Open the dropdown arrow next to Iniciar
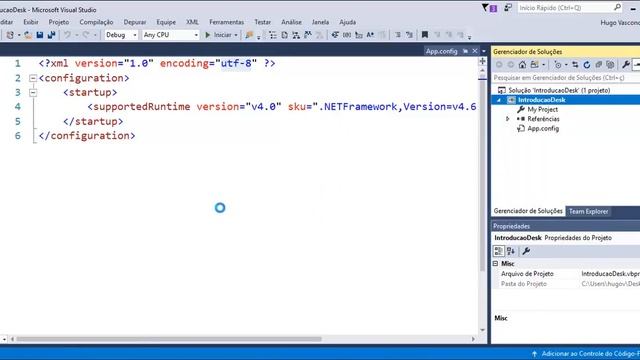Screen dimensions: 640x360 [x=236, y=35]
